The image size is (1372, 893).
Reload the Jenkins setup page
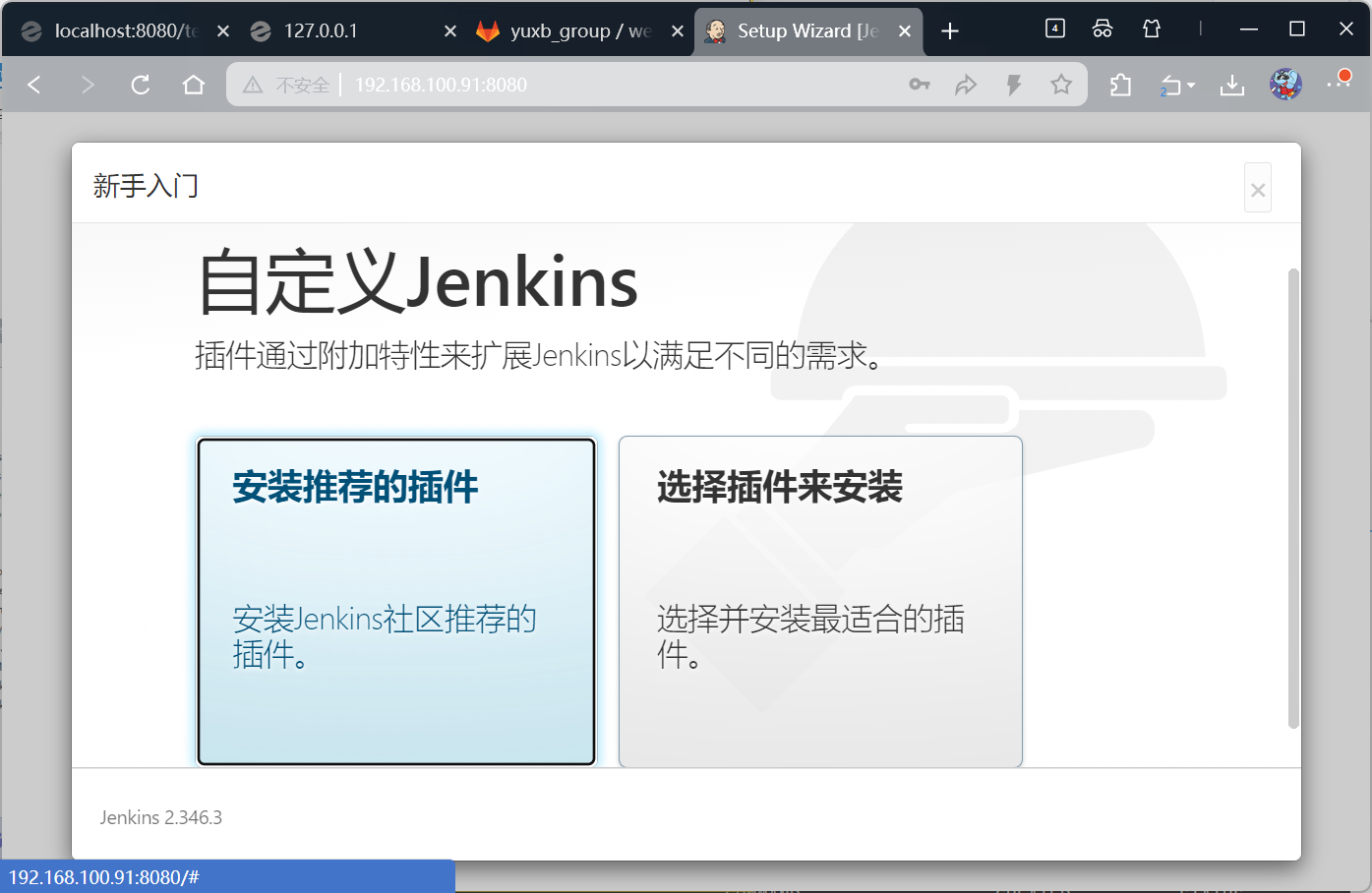[141, 85]
